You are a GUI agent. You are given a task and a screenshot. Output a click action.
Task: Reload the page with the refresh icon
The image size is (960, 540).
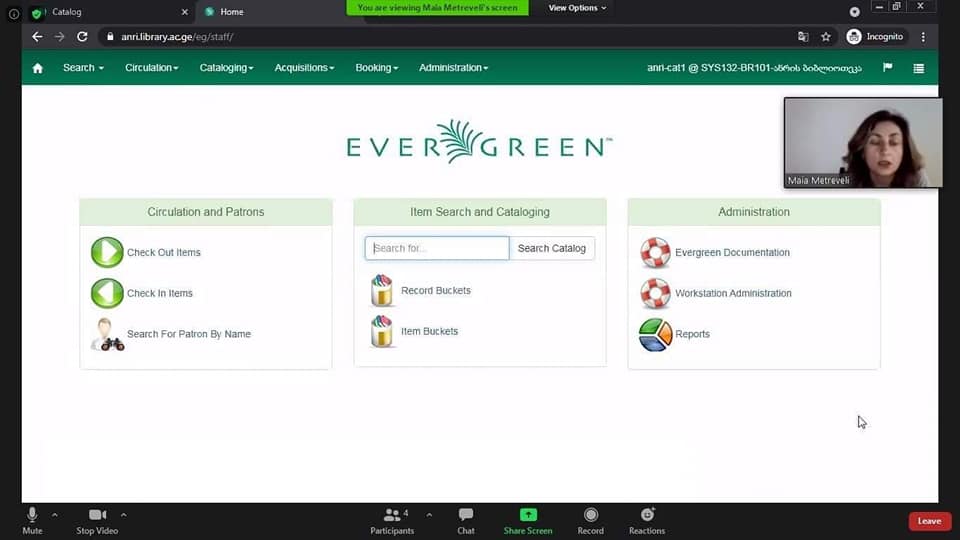[82, 37]
